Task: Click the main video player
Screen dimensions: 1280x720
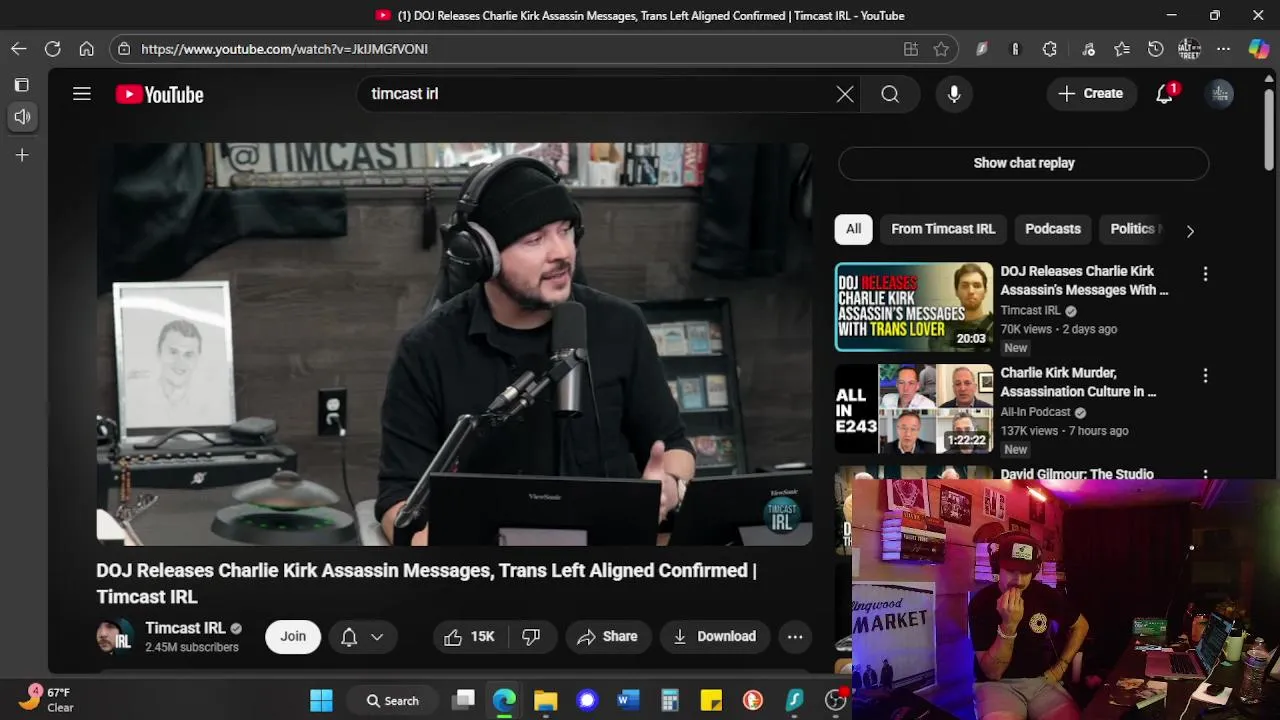Action: coord(454,343)
